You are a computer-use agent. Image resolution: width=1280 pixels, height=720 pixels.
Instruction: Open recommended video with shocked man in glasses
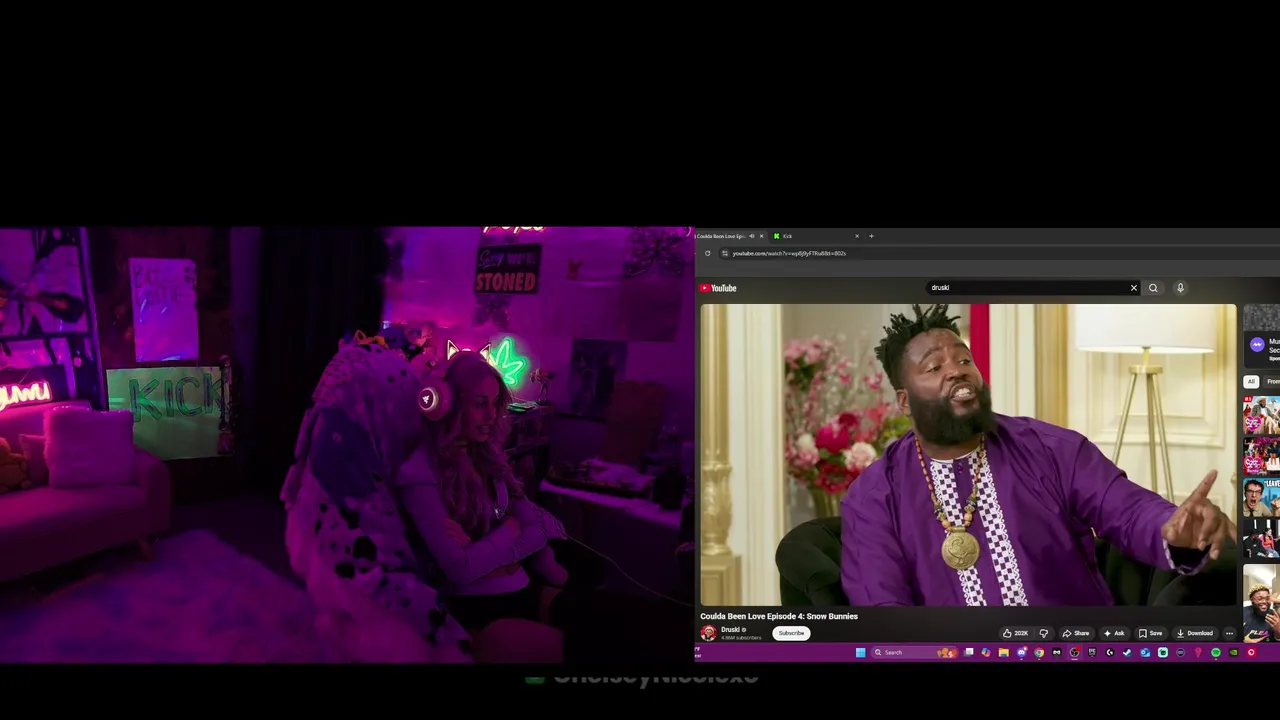(x=1262, y=497)
